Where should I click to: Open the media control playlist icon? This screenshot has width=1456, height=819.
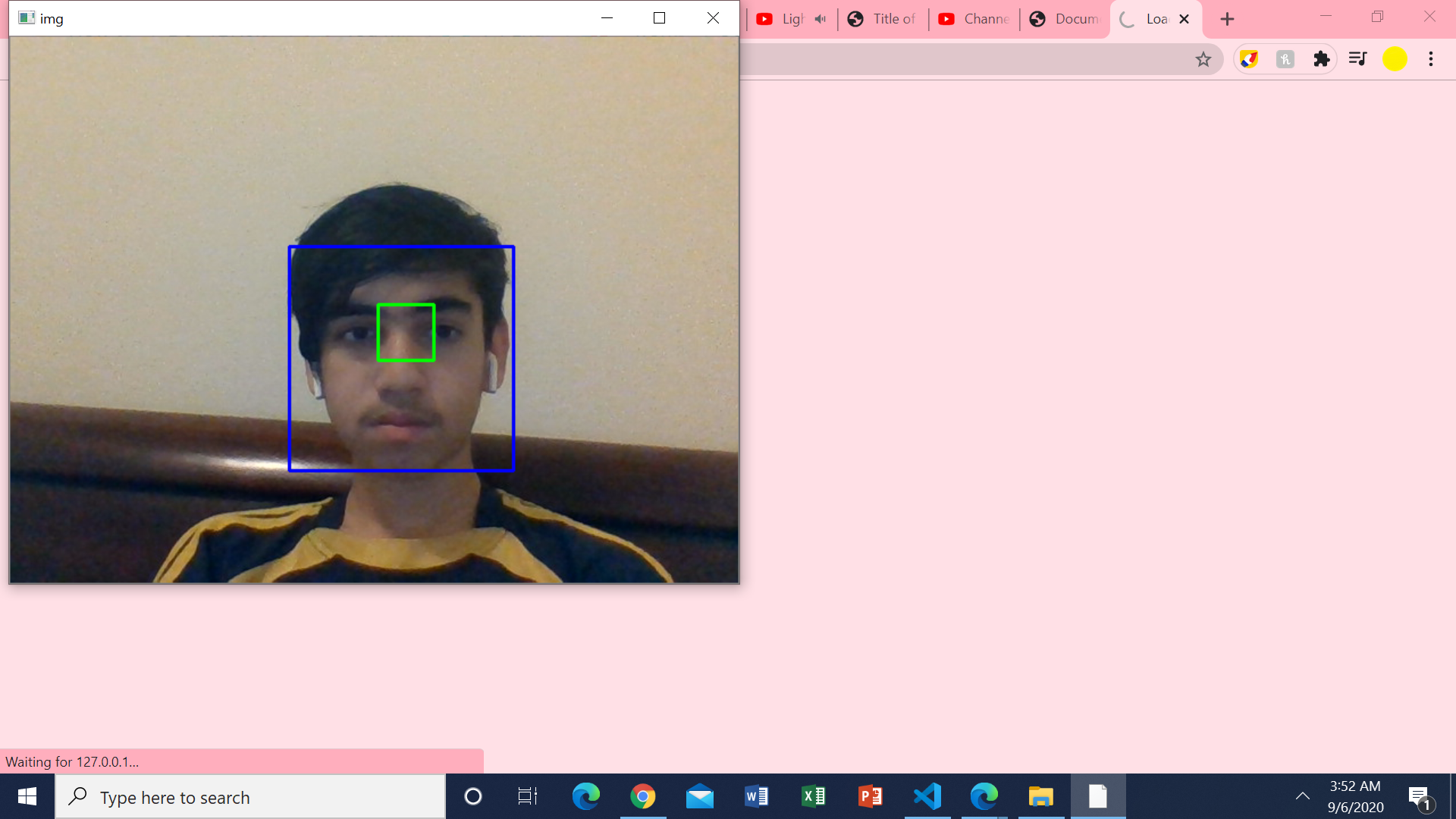click(x=1357, y=59)
